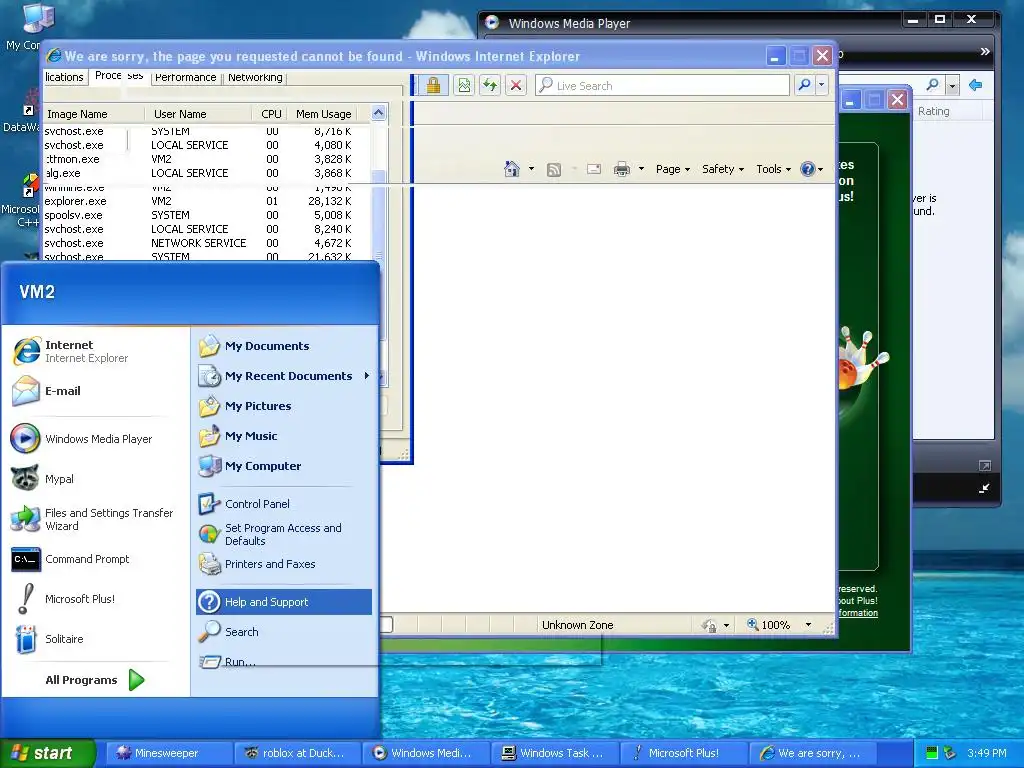
Task: Print the page using the IE printer icon
Action: (x=622, y=170)
